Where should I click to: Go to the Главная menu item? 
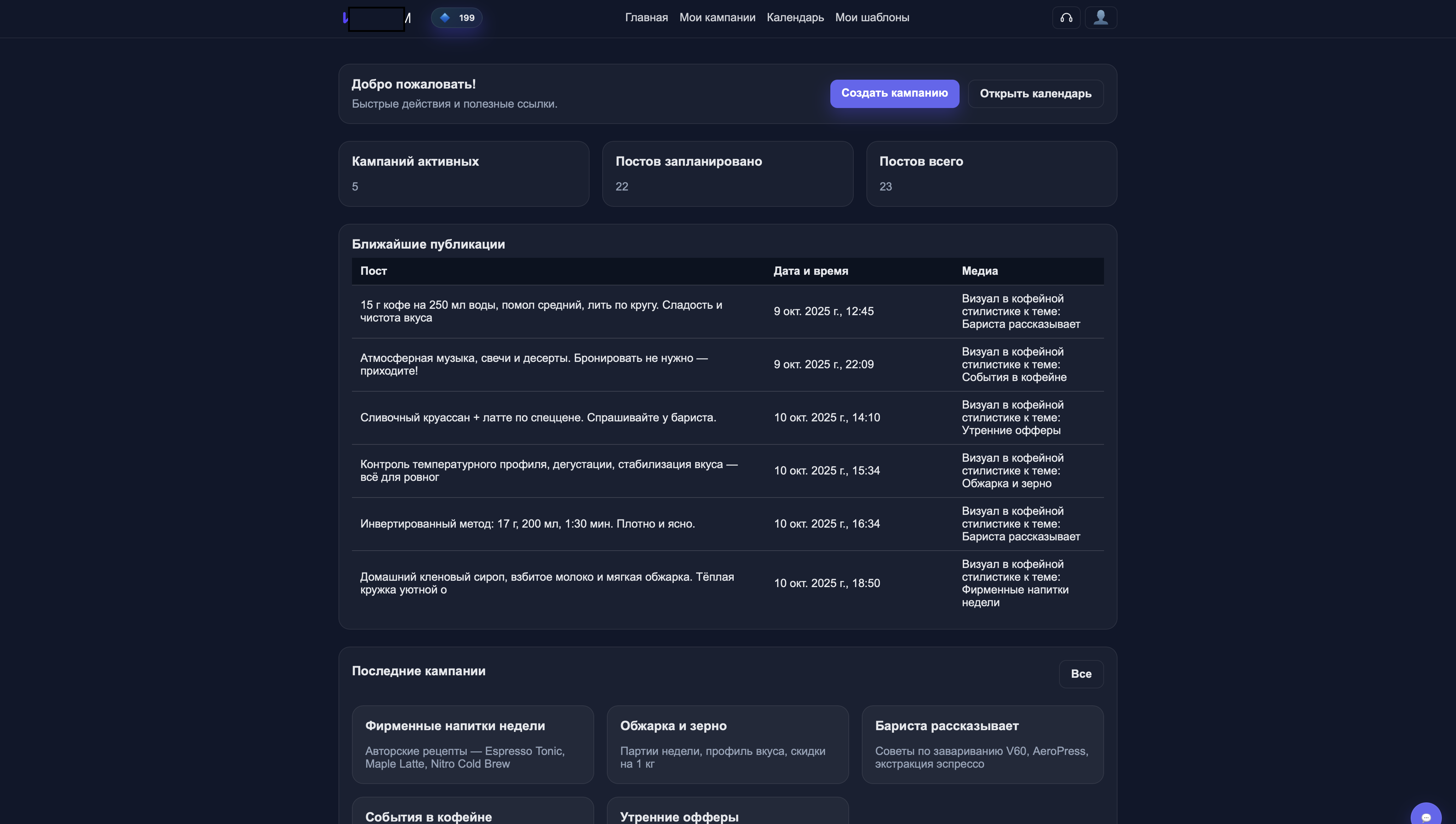(646, 18)
